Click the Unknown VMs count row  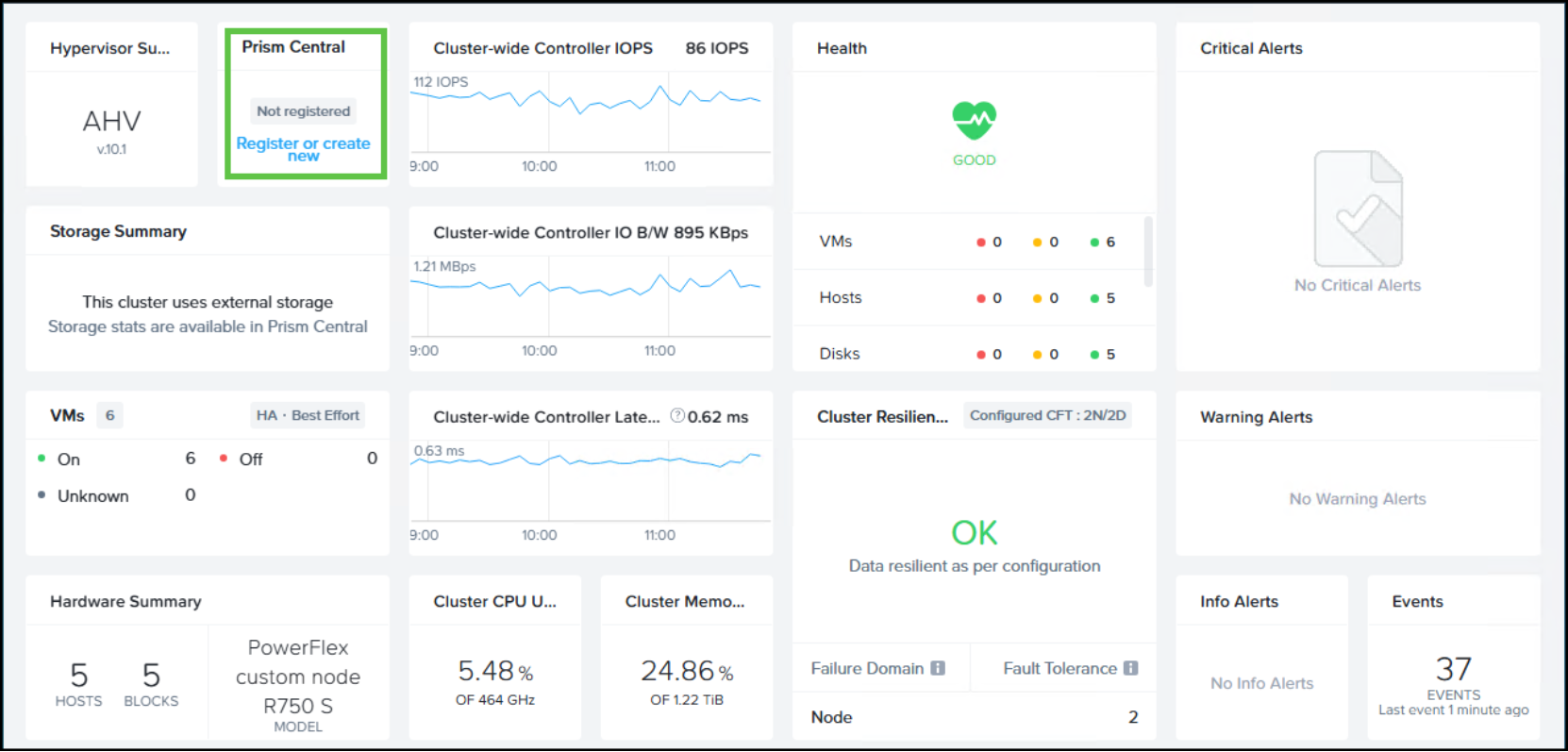pyautogui.click(x=116, y=495)
